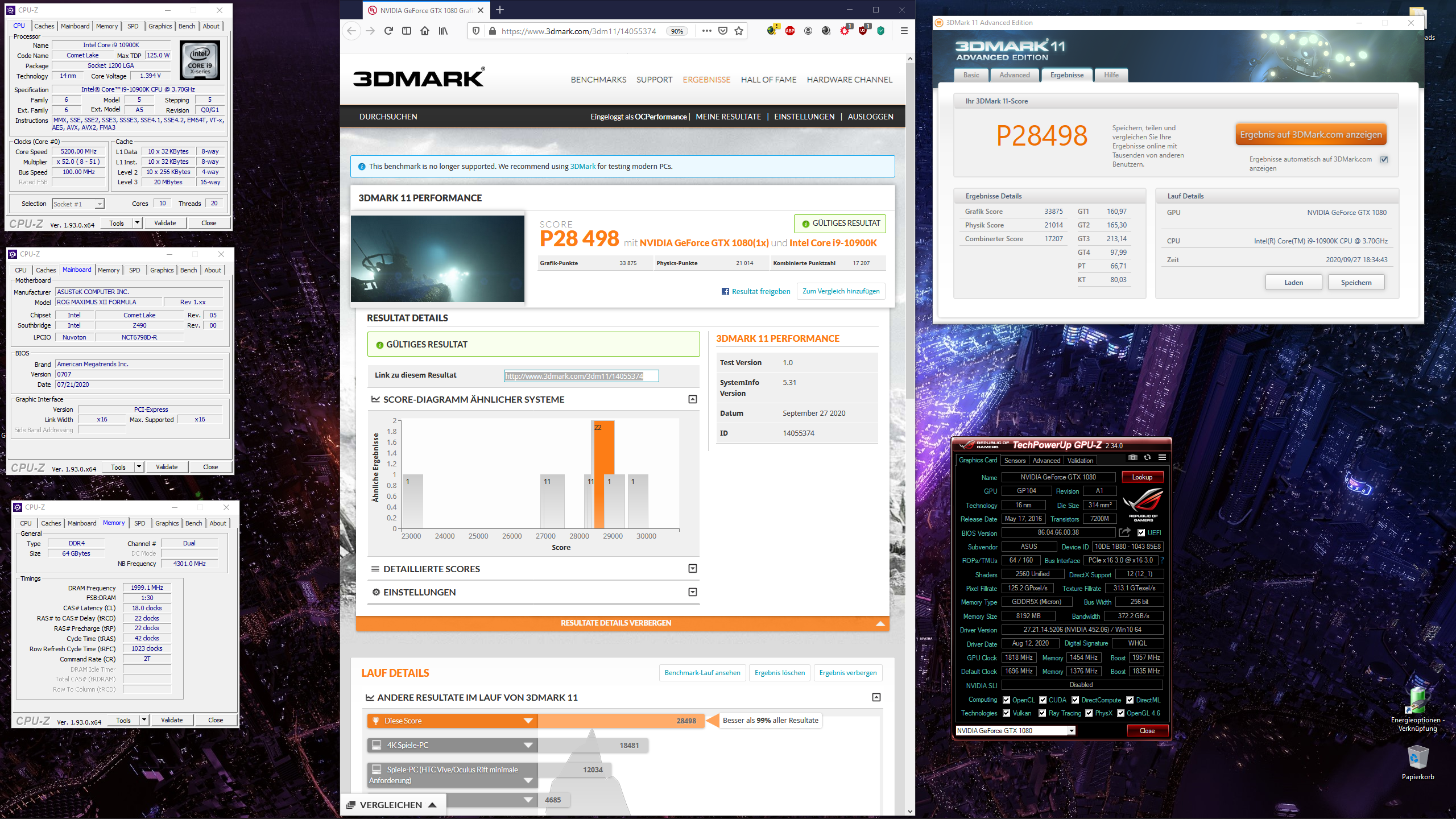Close the NVIDIA GeForce GTX 1080 browser tab
The height and width of the screenshot is (819, 1456).
pyautogui.click(x=481, y=10)
